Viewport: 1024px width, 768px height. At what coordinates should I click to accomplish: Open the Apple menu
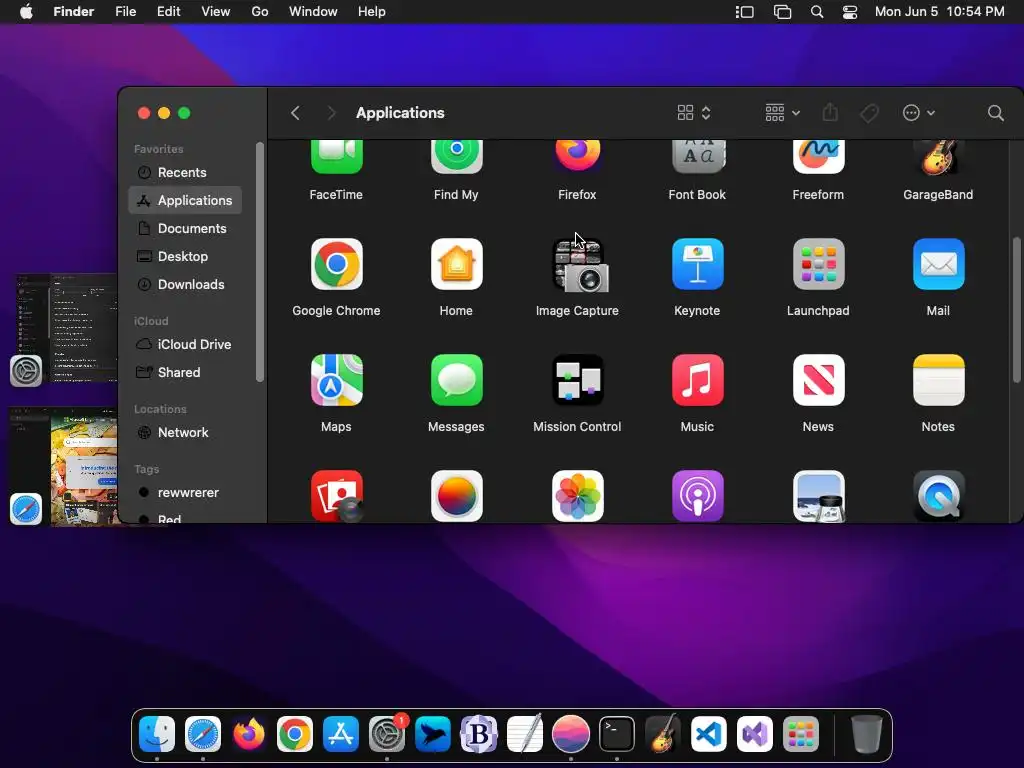(x=26, y=12)
